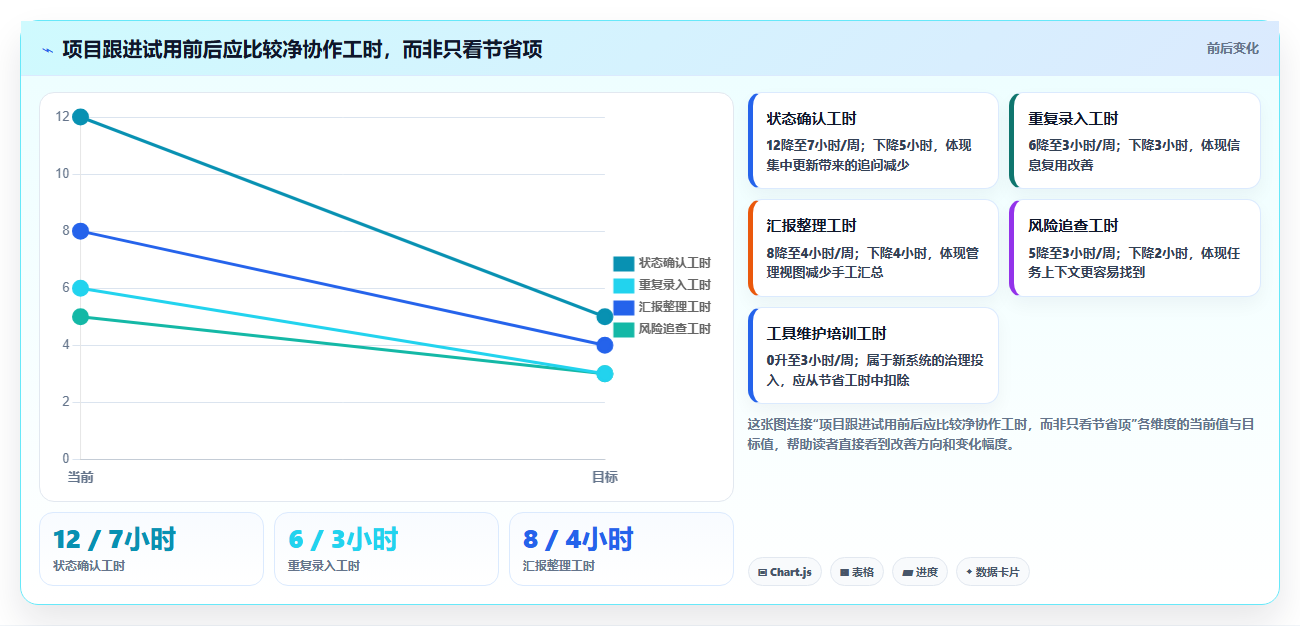Click the text 8降至4小时/周
Screen dimensions: 1300x626
click(x=810, y=254)
